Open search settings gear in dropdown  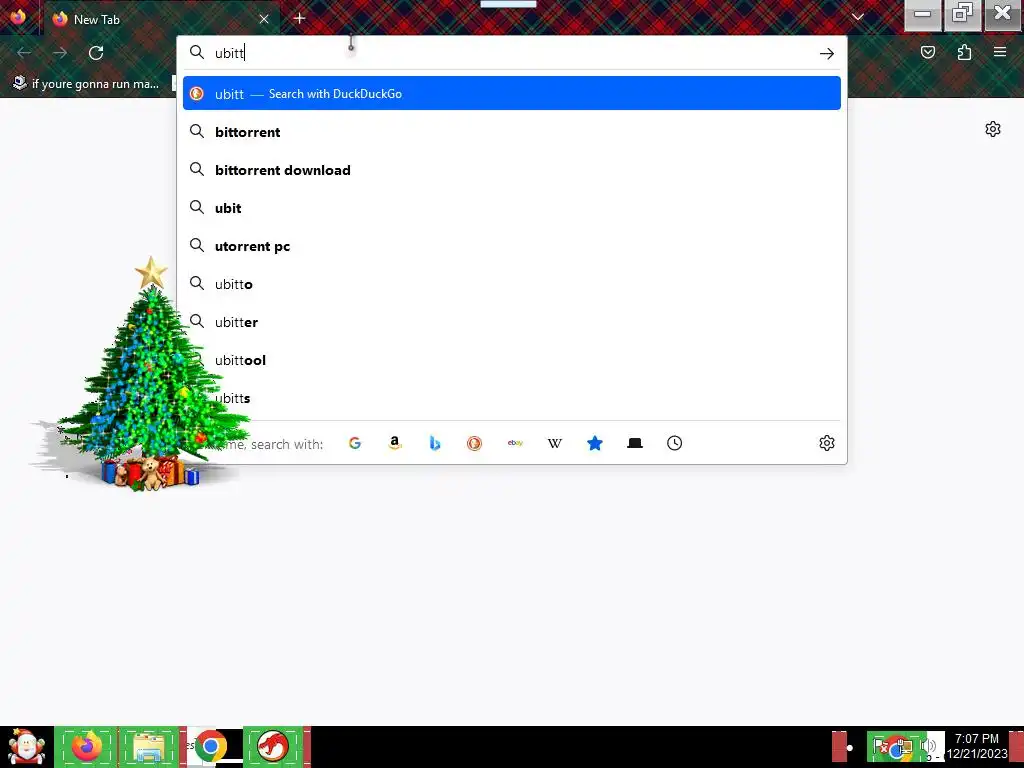[827, 443]
